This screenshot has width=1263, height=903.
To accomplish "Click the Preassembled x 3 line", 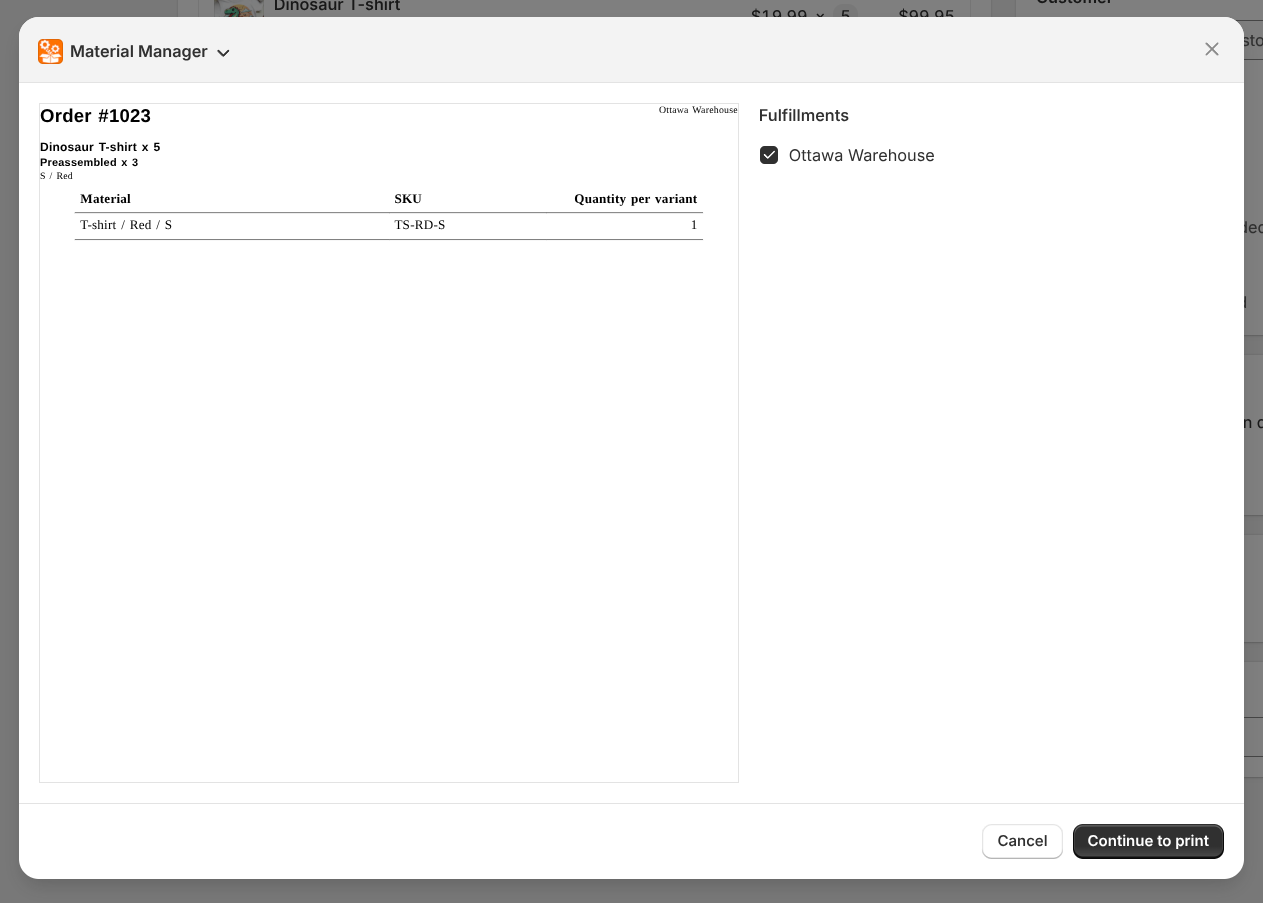I will tap(91, 161).
